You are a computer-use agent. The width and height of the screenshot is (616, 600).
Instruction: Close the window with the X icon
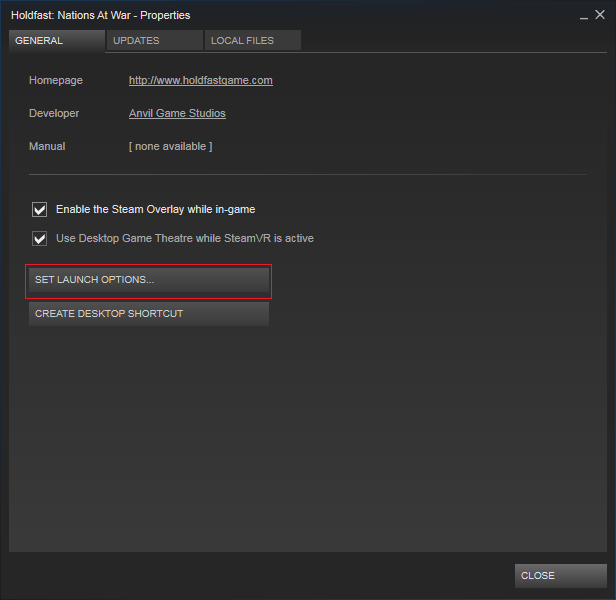click(601, 15)
